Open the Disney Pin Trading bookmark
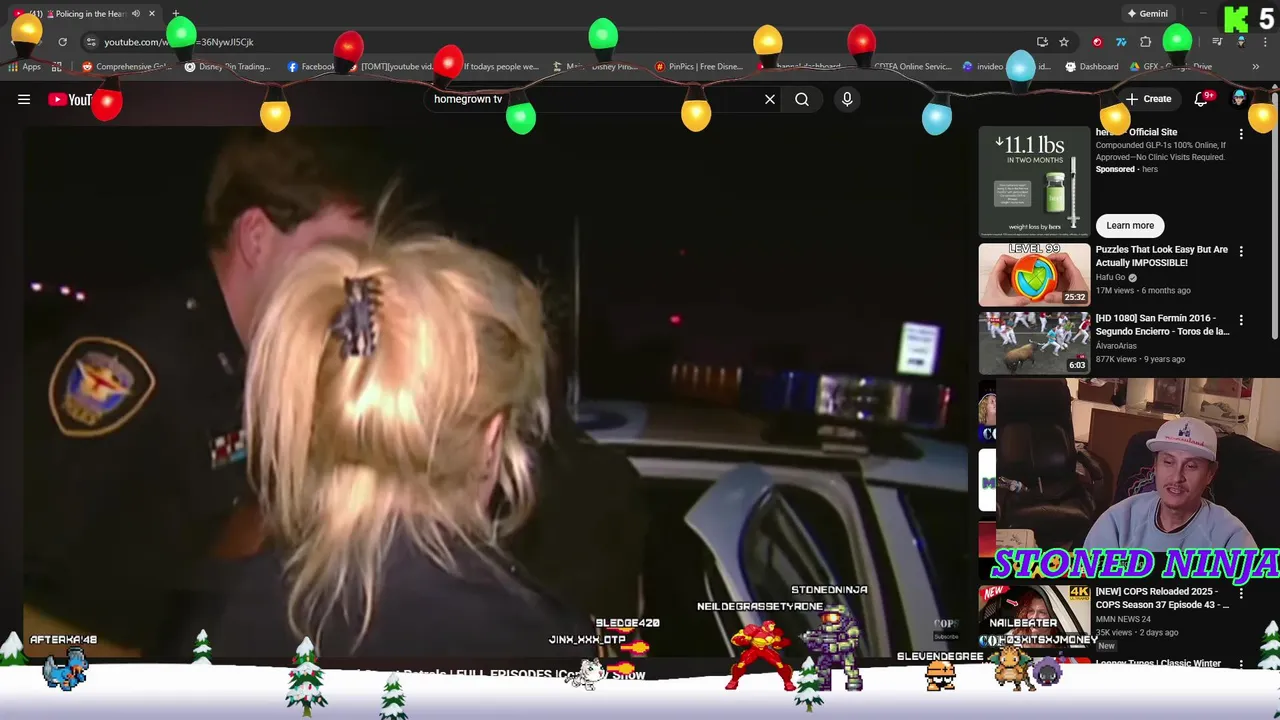Viewport: 1280px width, 720px height. pos(228,67)
